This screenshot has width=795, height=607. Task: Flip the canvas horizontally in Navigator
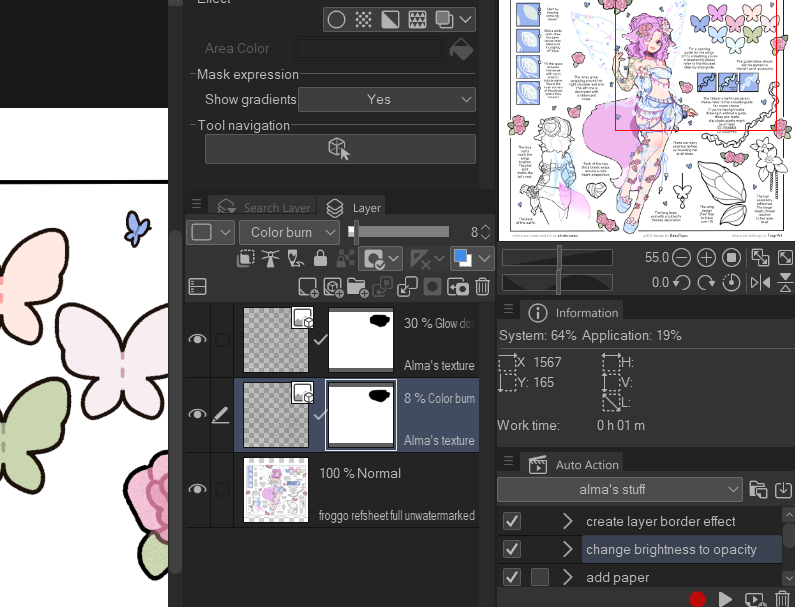(x=760, y=282)
